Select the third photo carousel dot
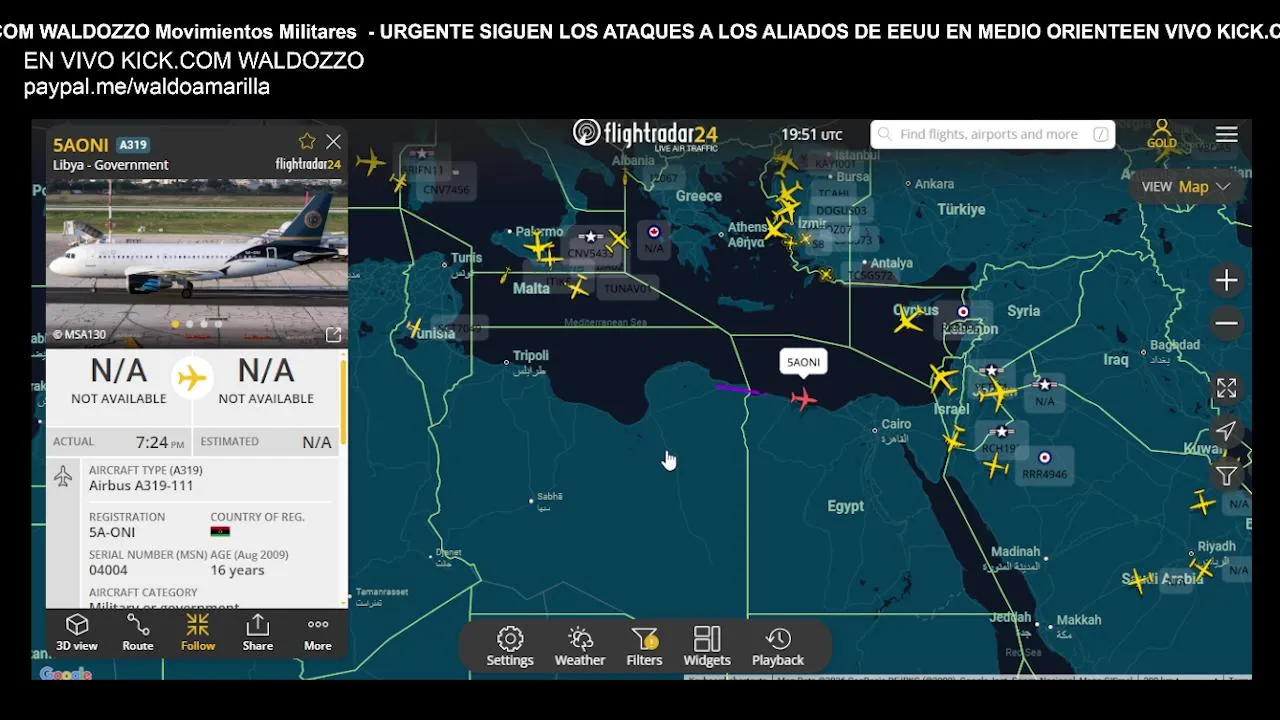The height and width of the screenshot is (720, 1280). coord(204,324)
